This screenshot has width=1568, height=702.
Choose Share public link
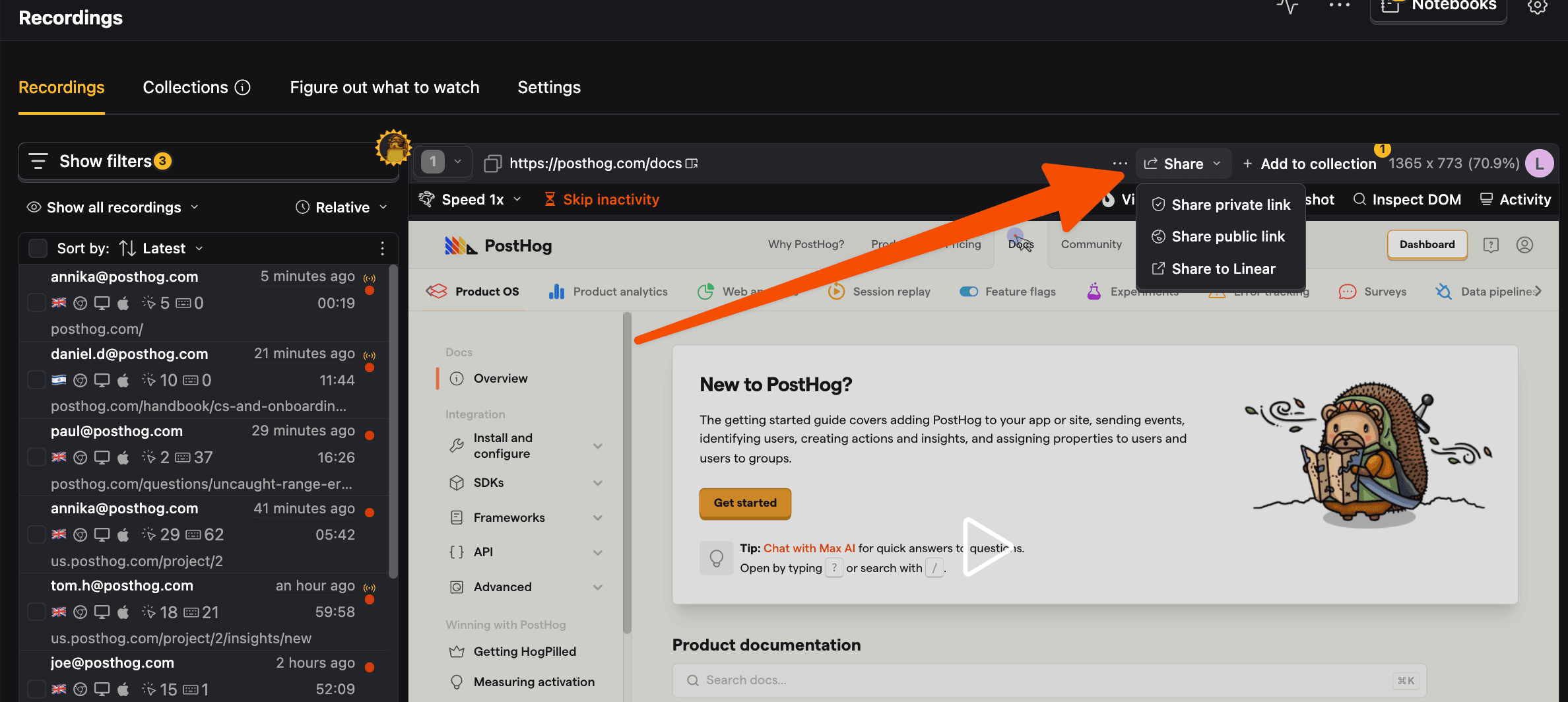coord(1221,236)
